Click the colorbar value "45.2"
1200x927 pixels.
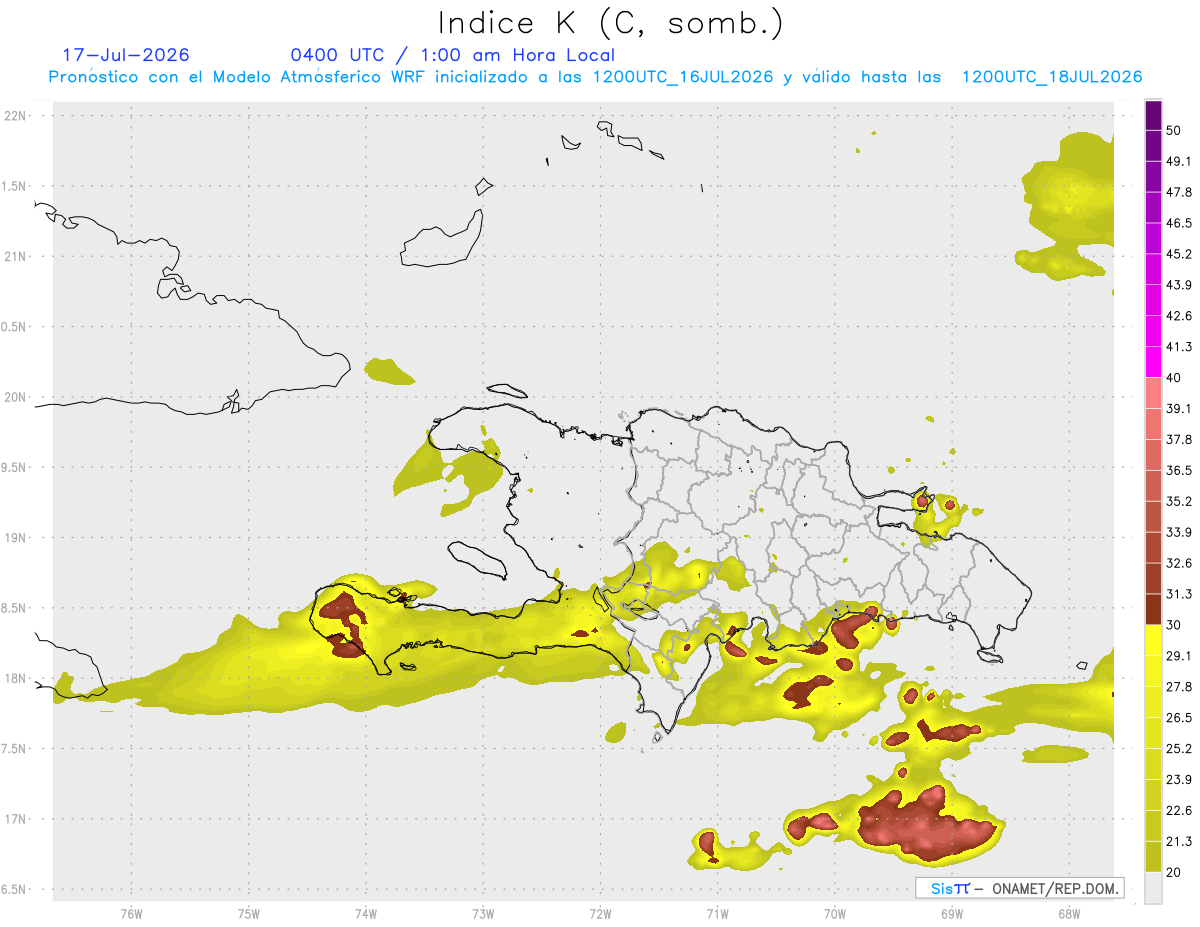1179,254
